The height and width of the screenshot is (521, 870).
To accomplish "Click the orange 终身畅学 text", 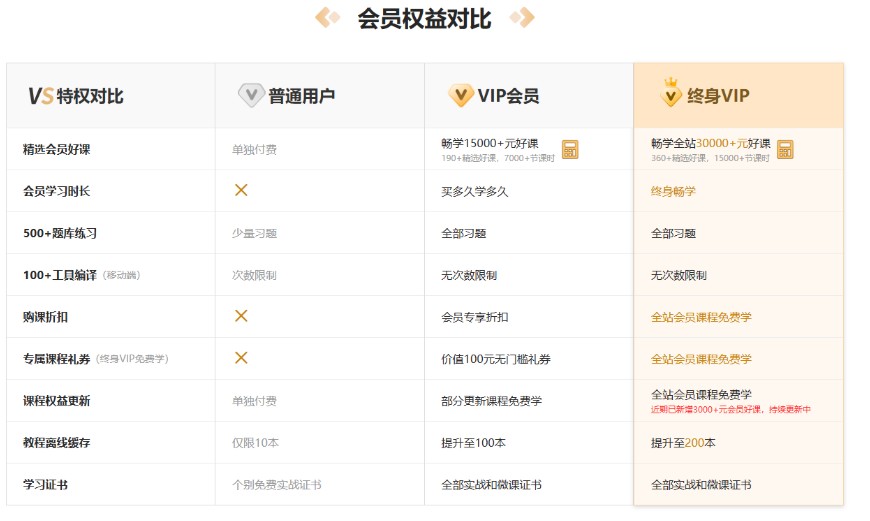I will tap(673, 191).
